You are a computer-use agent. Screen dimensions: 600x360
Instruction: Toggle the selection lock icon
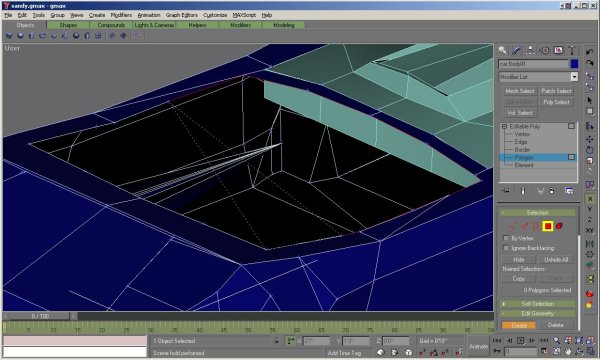277,340
